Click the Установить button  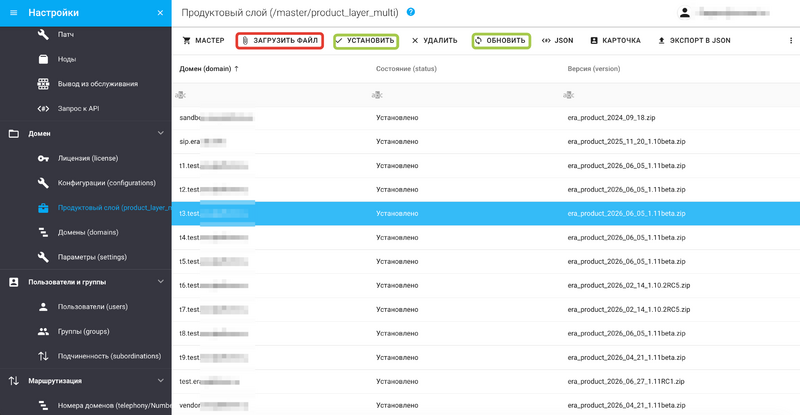366,41
